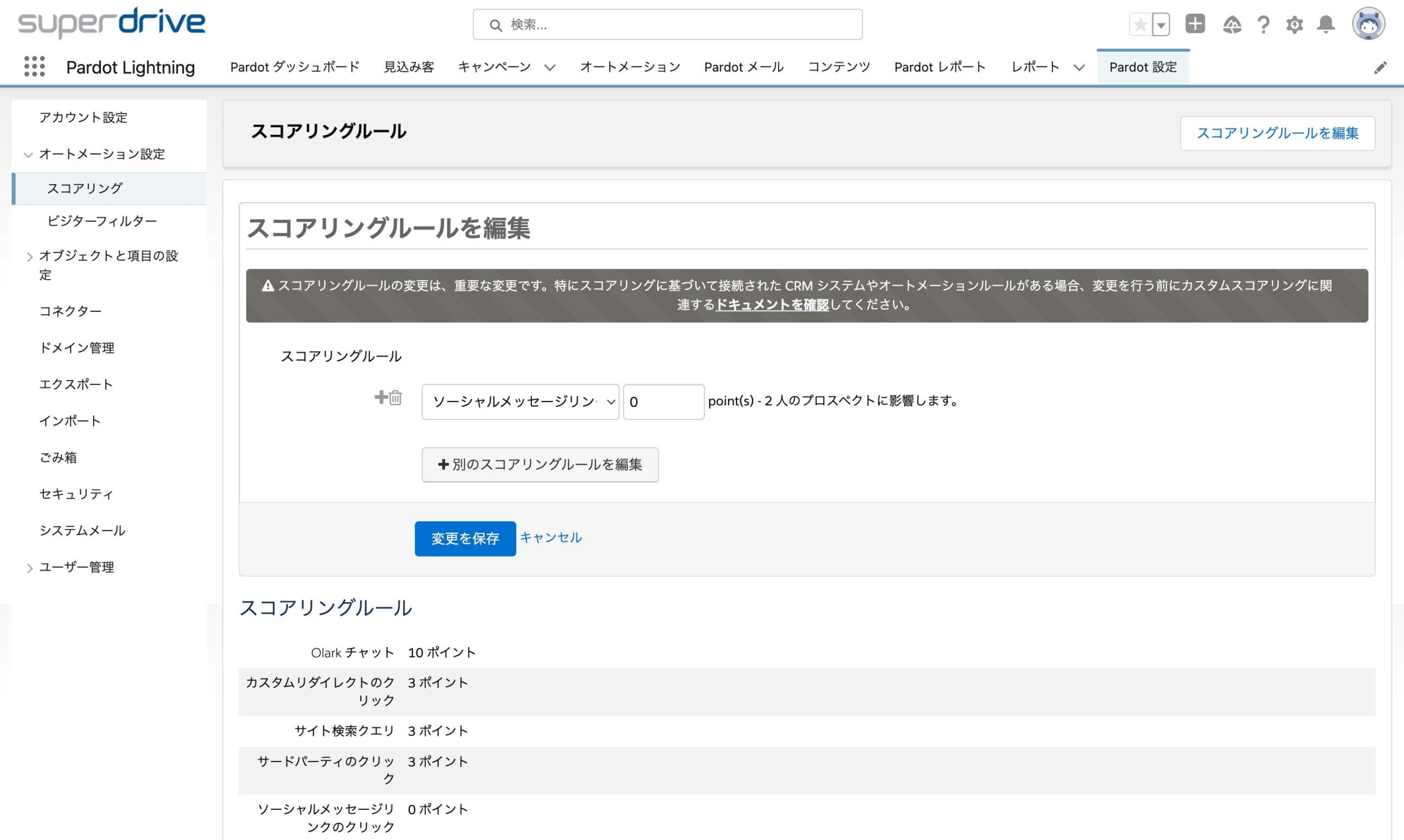This screenshot has height=840, width=1404.
Task: Click the Superdrive logo
Action: pos(111,23)
